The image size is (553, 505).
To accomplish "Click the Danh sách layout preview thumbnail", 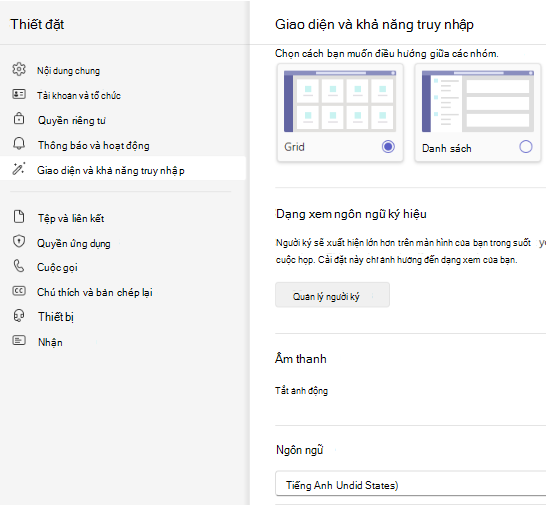I will click(478, 101).
